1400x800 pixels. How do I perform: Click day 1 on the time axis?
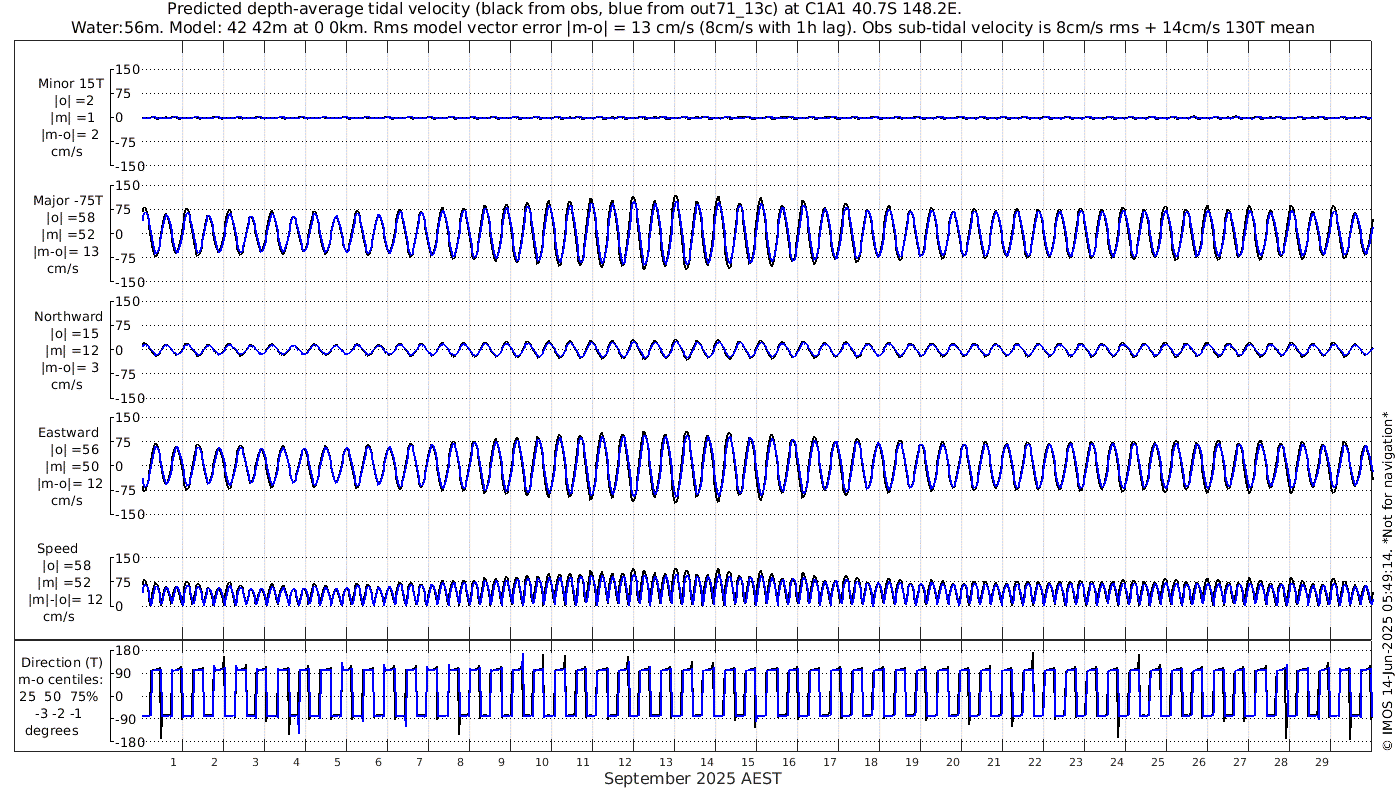(x=173, y=762)
